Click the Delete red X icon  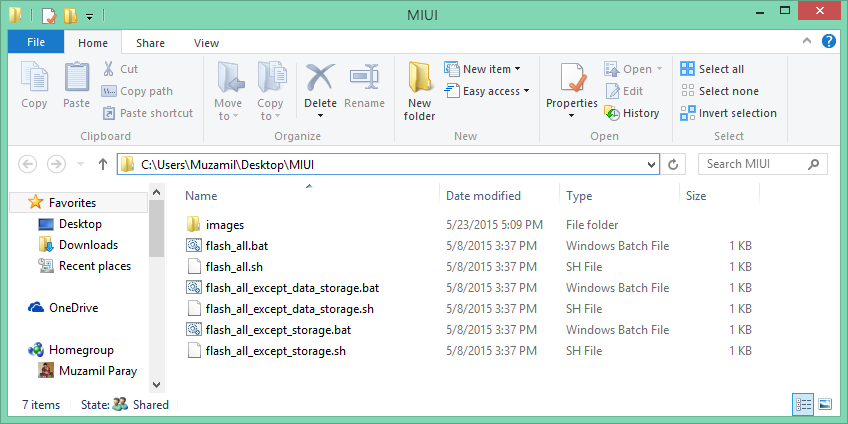click(320, 77)
